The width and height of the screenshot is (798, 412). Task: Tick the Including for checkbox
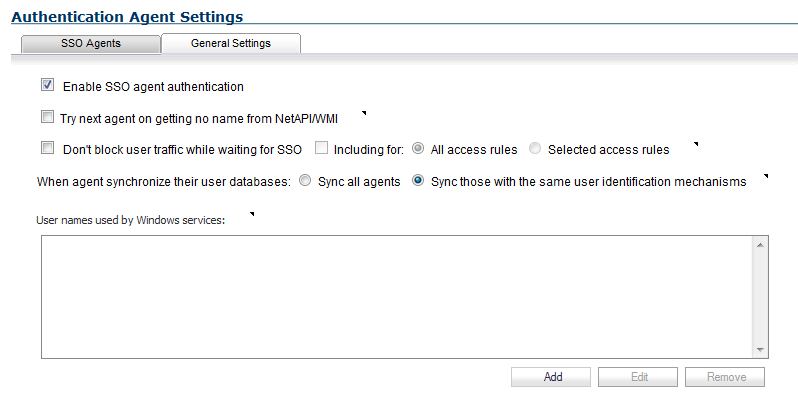pos(321,148)
